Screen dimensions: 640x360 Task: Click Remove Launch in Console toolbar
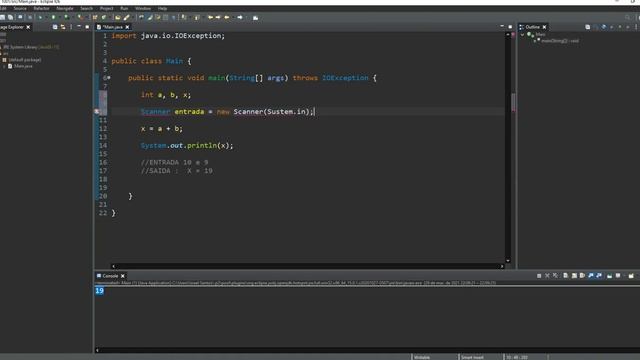click(x=547, y=276)
